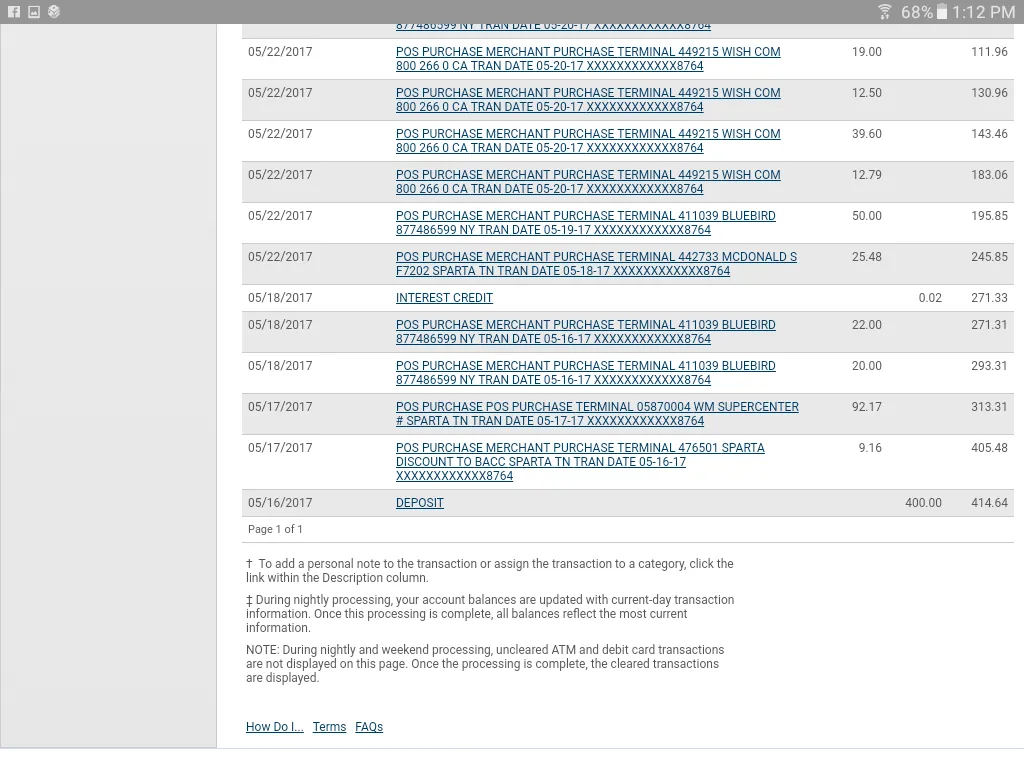Open the INTEREST CREDIT transaction
The image size is (1024, 768).
pos(444,298)
